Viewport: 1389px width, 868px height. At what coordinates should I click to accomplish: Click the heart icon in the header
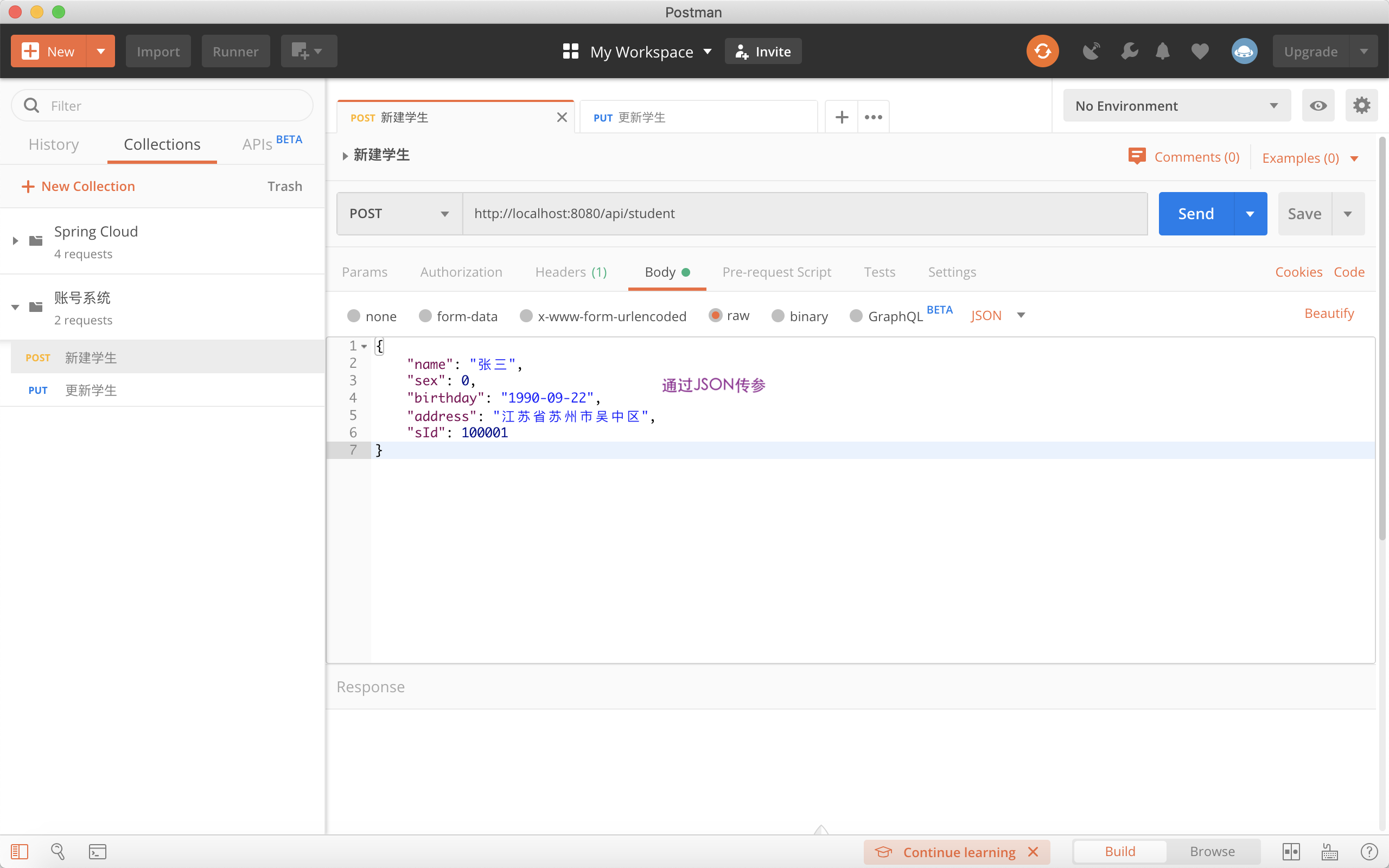(1200, 51)
